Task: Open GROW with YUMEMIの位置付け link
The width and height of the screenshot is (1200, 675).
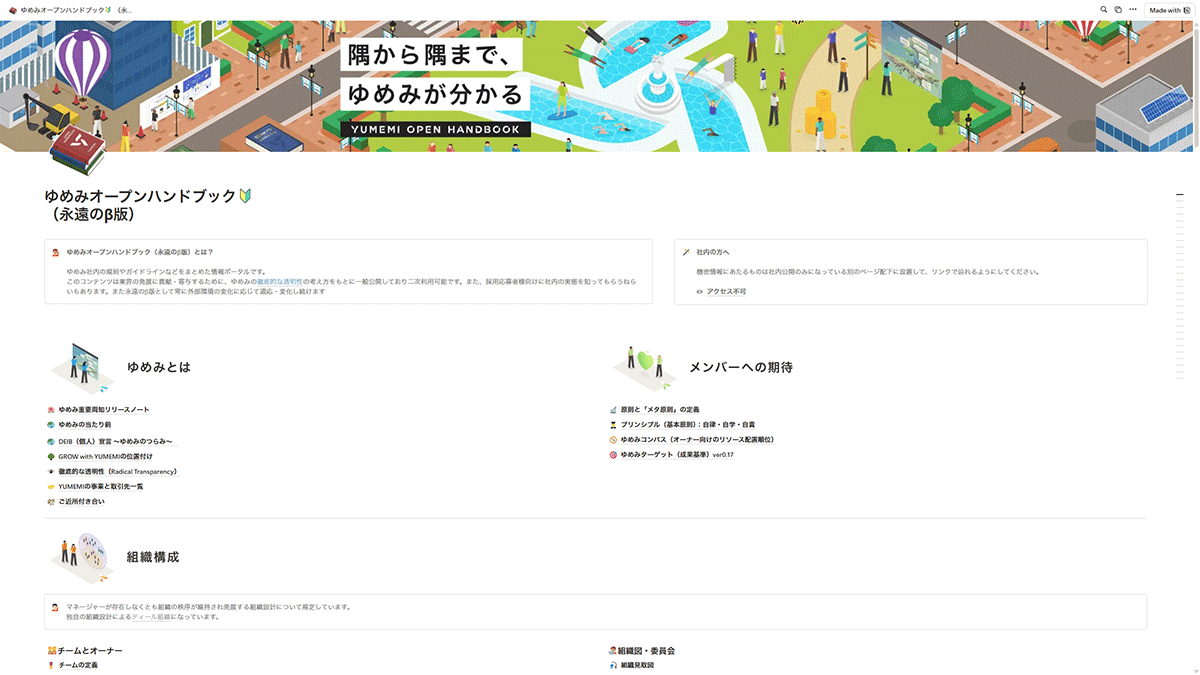Action: (x=105, y=456)
